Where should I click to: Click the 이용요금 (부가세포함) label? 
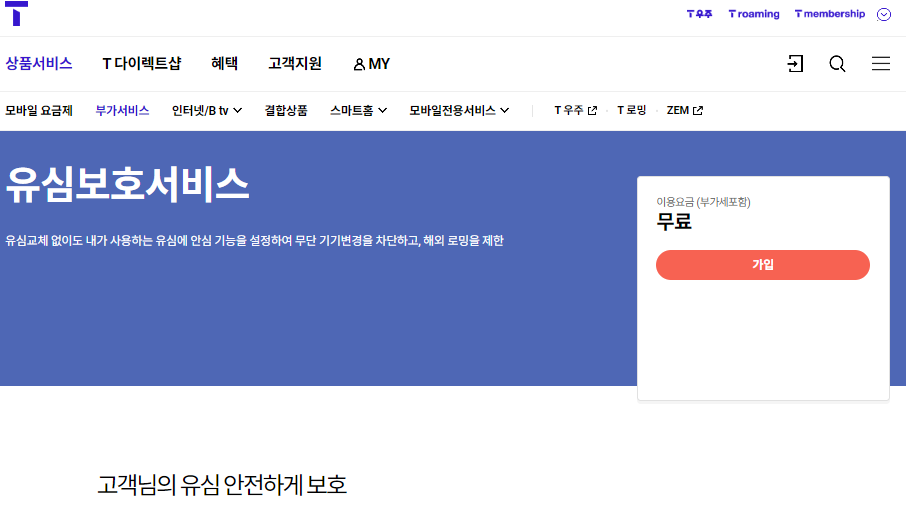703,202
